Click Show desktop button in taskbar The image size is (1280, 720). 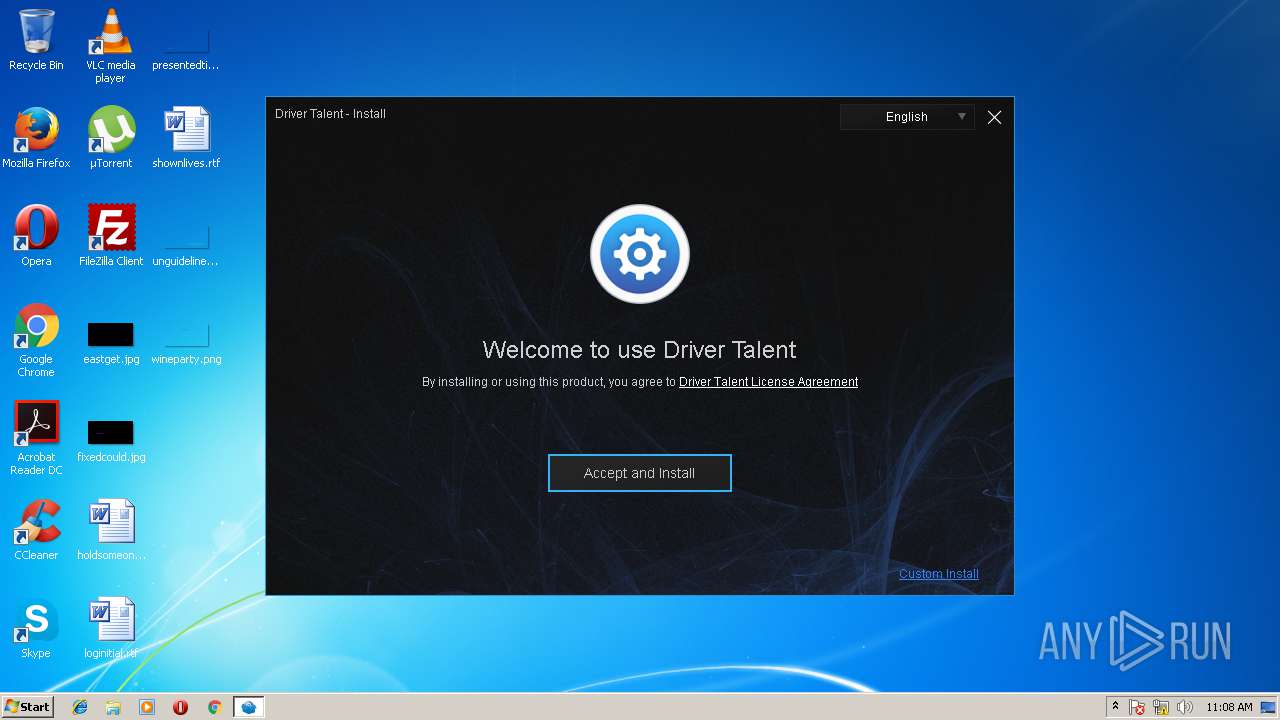(1269, 707)
